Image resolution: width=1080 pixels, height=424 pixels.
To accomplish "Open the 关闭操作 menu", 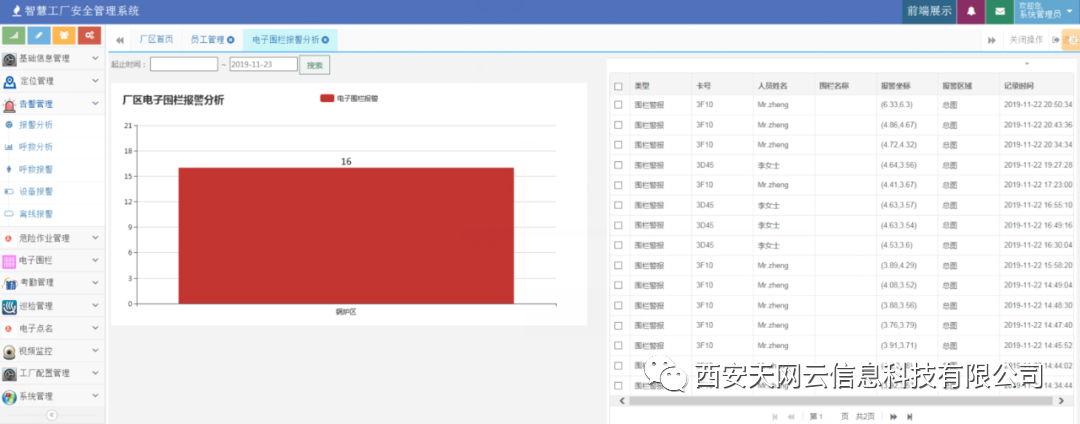I will point(1026,41).
